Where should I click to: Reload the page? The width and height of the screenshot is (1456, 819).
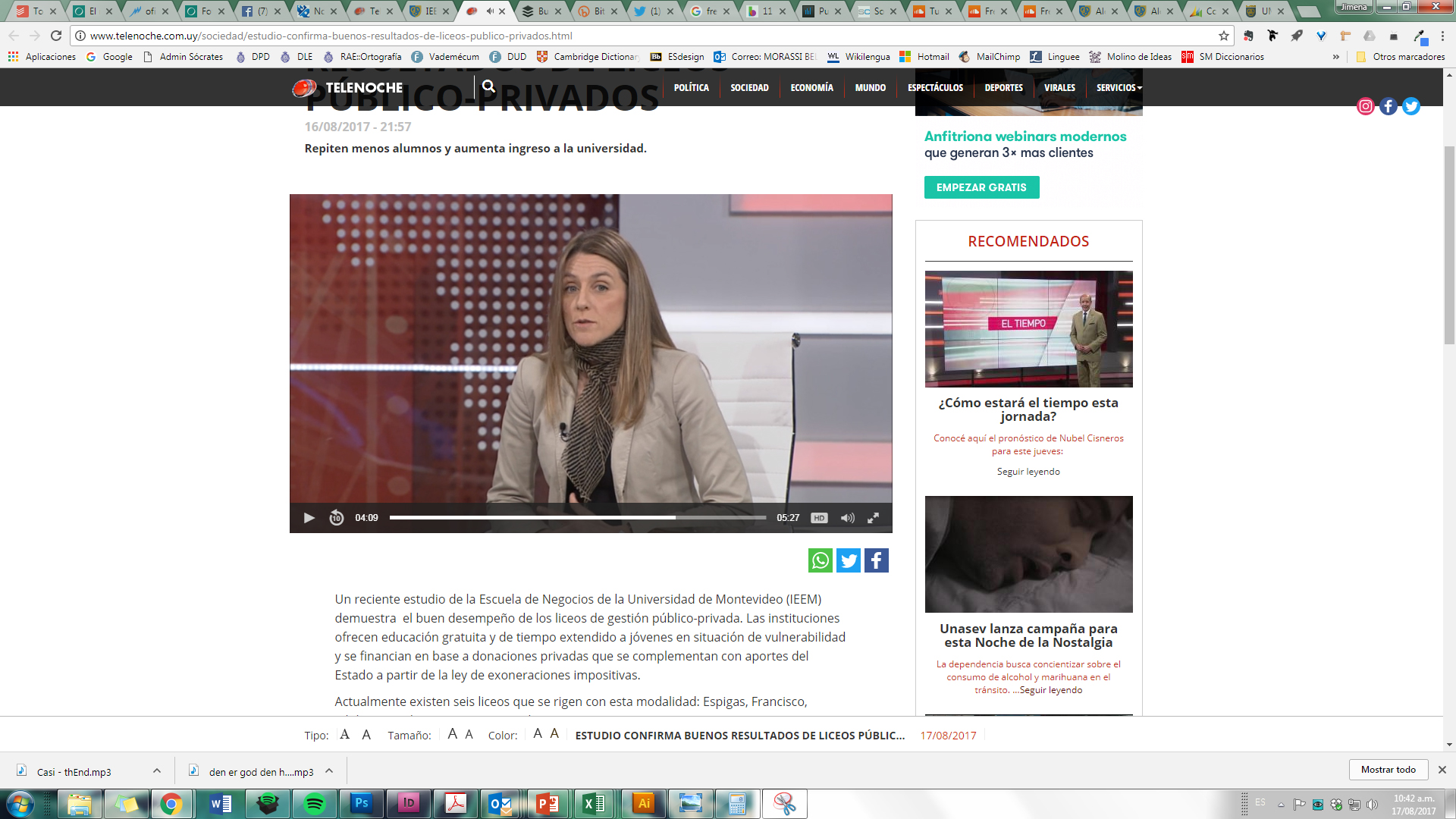tap(56, 36)
